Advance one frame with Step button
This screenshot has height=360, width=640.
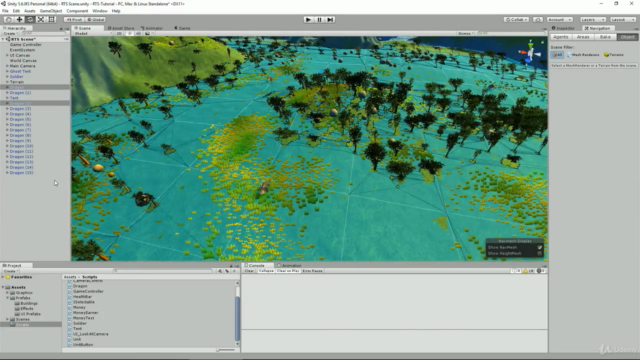coord(330,20)
